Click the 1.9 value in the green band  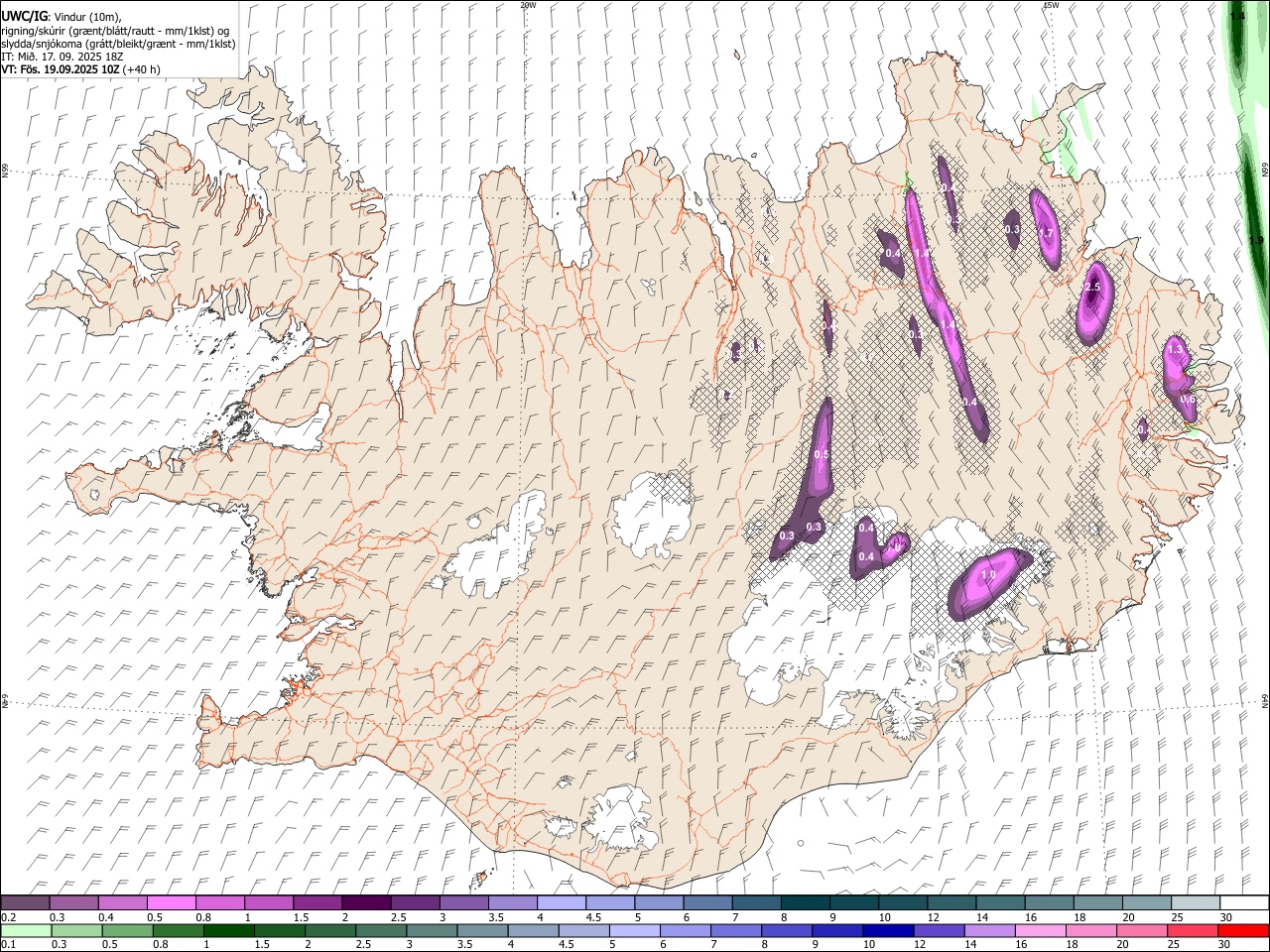[x=1256, y=240]
